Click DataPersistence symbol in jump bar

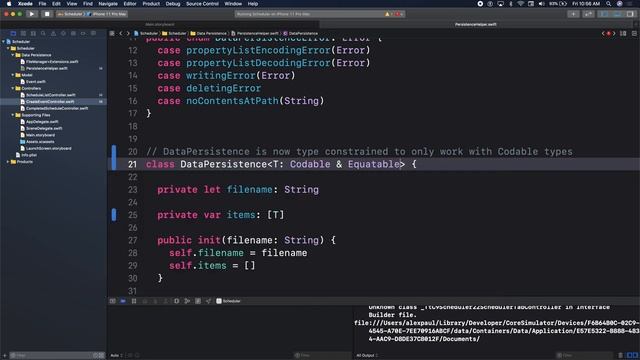click(300, 33)
